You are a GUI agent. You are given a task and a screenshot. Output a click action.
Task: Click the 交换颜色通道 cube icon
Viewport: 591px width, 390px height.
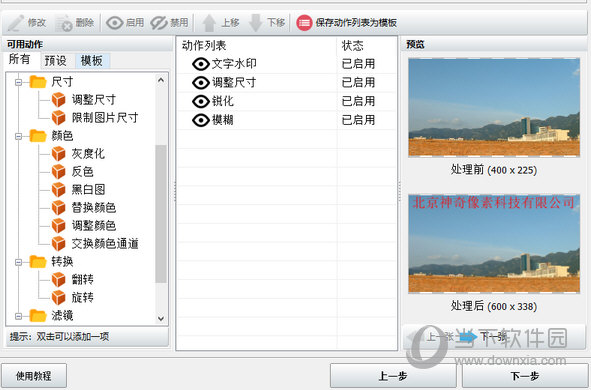(x=58, y=243)
